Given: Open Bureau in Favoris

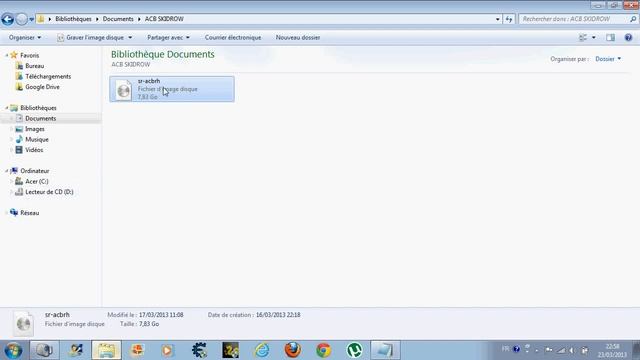Looking at the screenshot, I should (34, 66).
